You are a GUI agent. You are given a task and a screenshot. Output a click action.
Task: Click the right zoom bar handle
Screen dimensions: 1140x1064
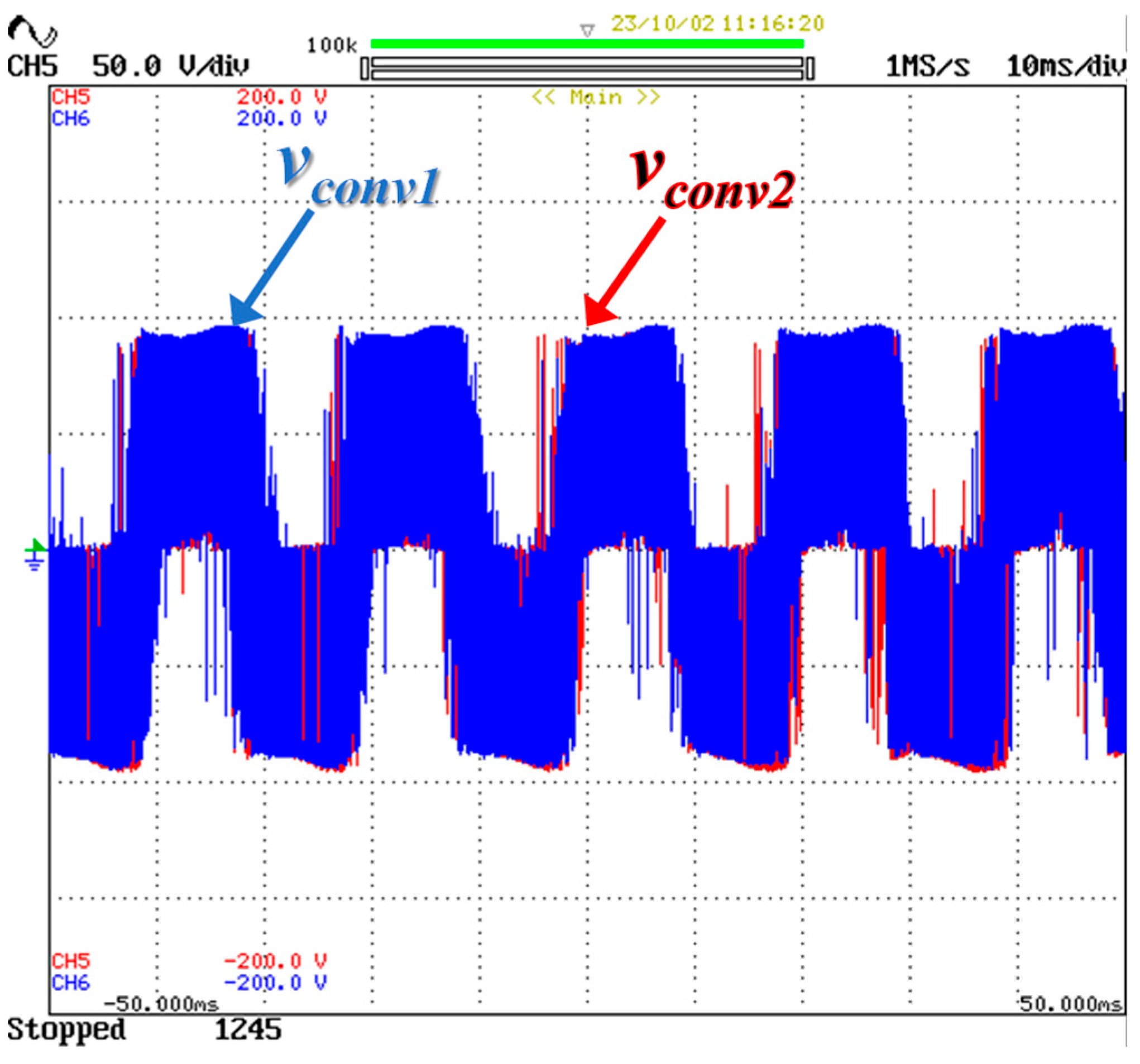pyautogui.click(x=810, y=69)
